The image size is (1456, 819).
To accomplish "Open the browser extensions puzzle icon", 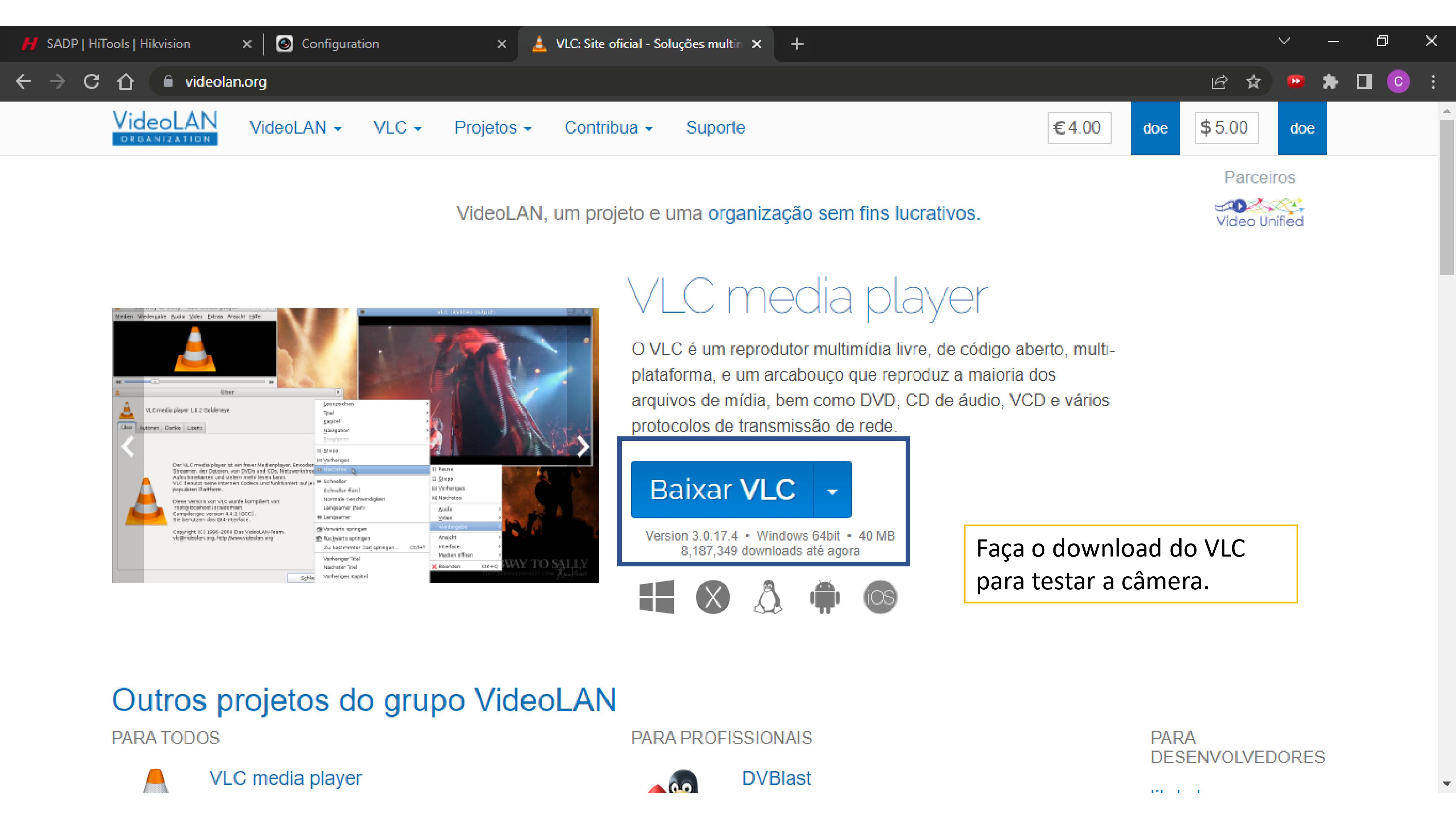I will [1330, 82].
